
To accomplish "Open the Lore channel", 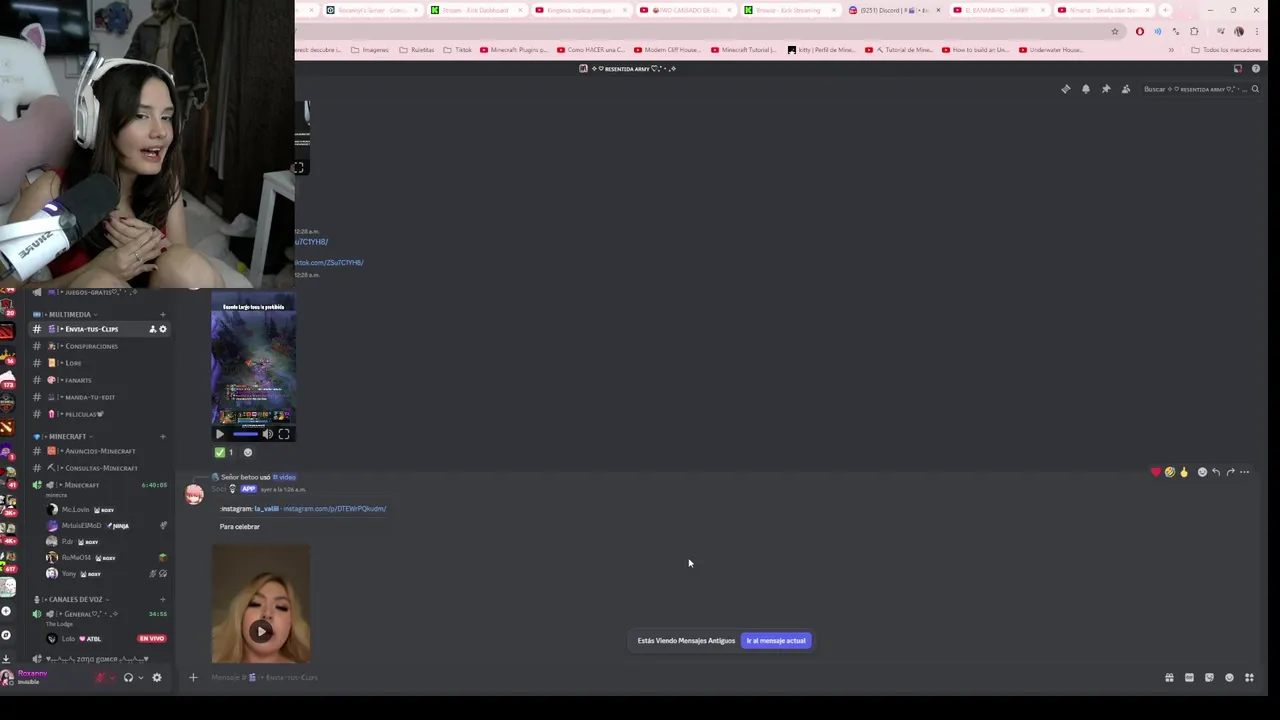I will tap(100, 363).
